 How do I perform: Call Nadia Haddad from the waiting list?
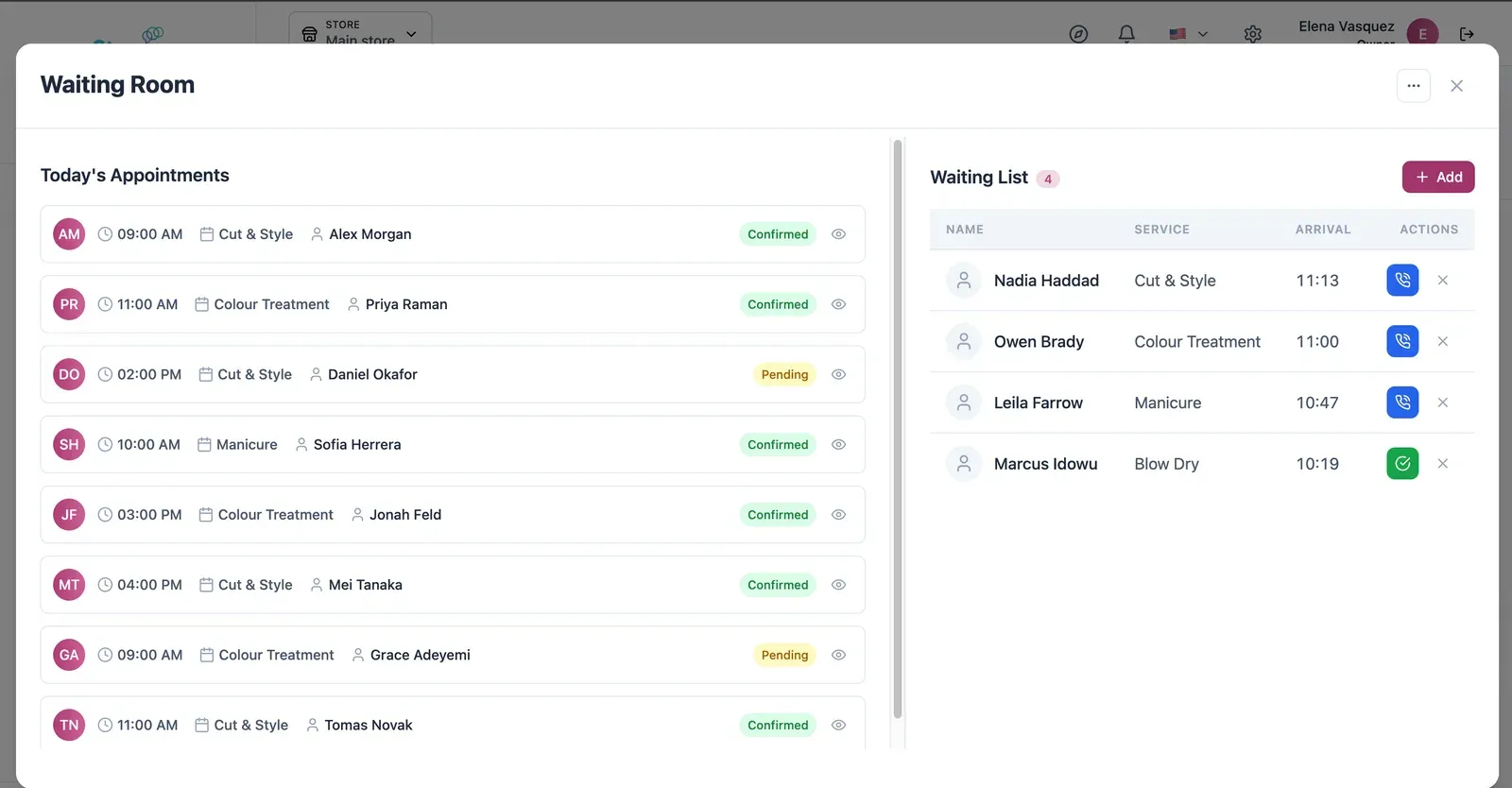(1402, 281)
